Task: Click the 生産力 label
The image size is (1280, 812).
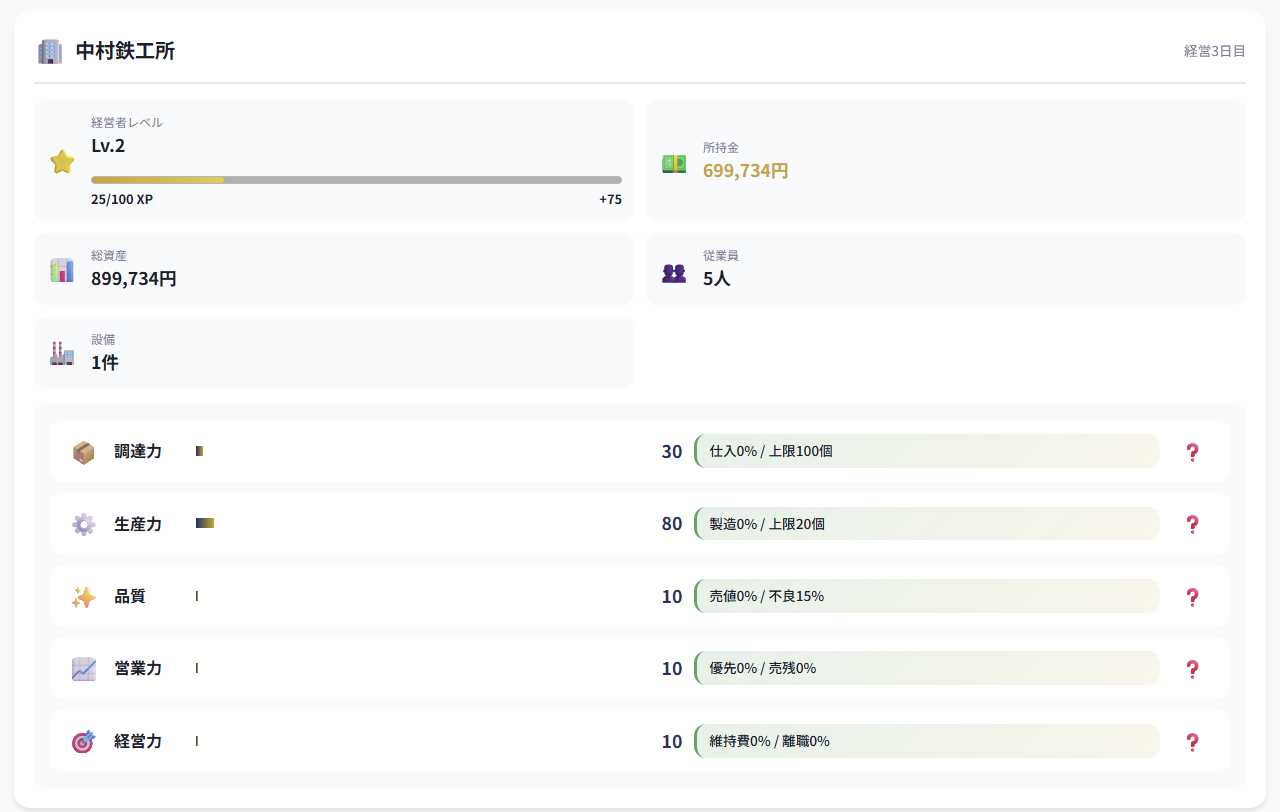Action: coord(138,524)
